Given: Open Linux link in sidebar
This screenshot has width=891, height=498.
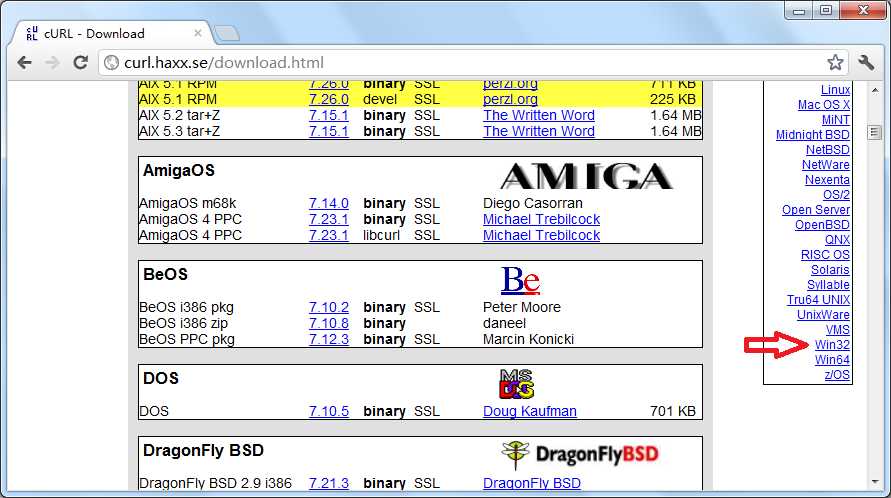Looking at the screenshot, I should click(835, 90).
